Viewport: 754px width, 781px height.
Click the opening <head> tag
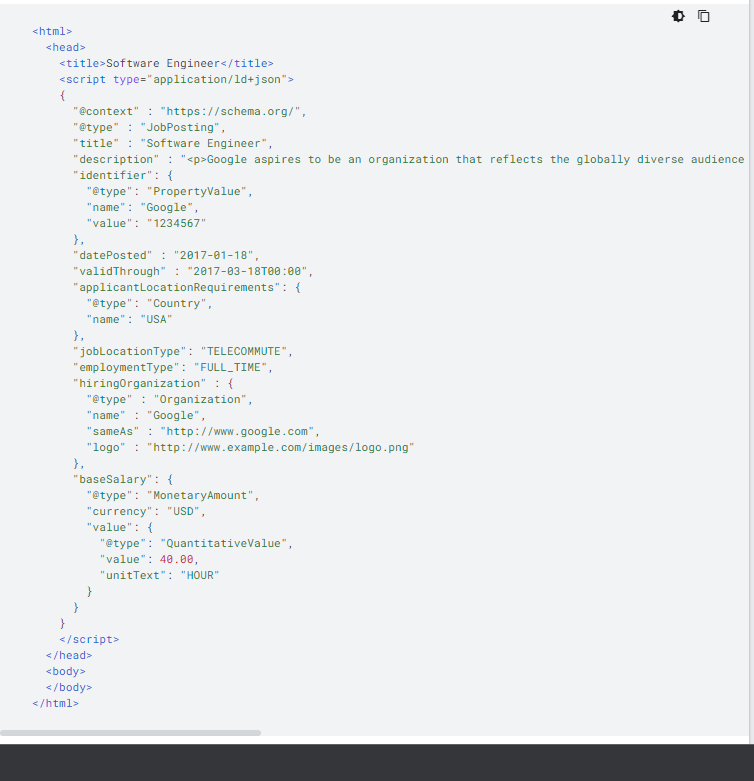click(66, 47)
